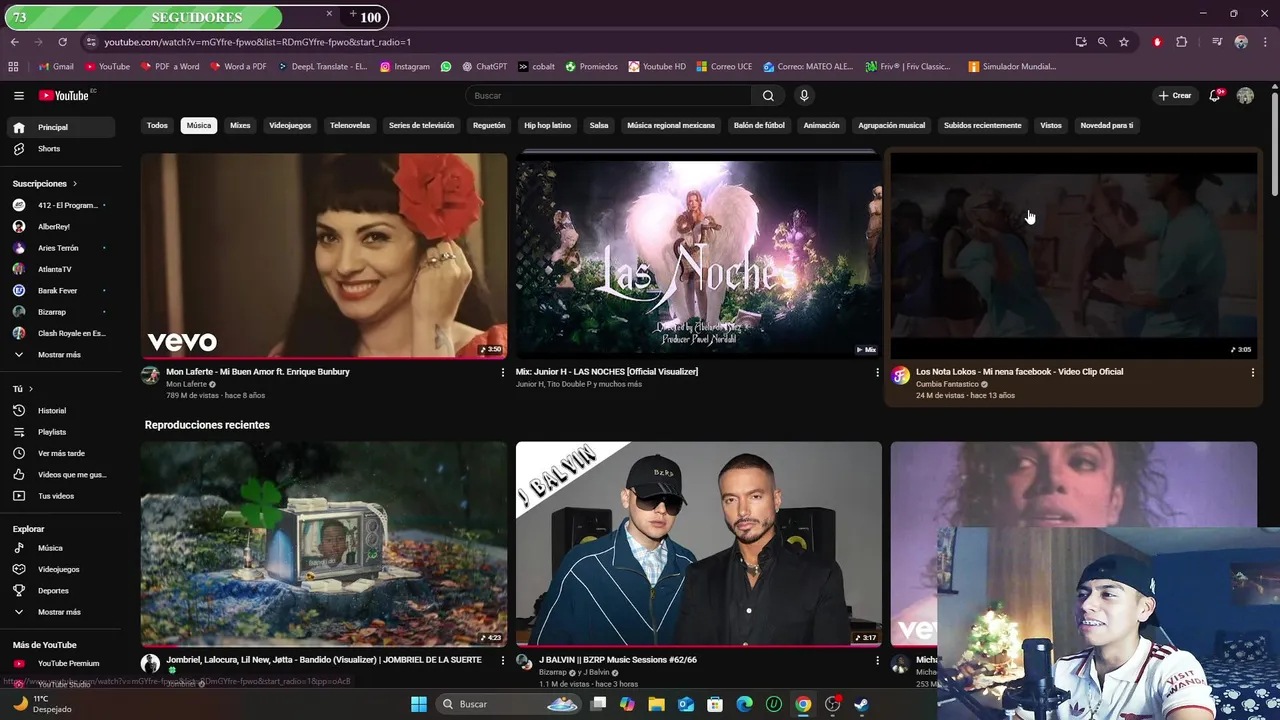Open Cumbia Fantastico channel link

tap(947, 384)
